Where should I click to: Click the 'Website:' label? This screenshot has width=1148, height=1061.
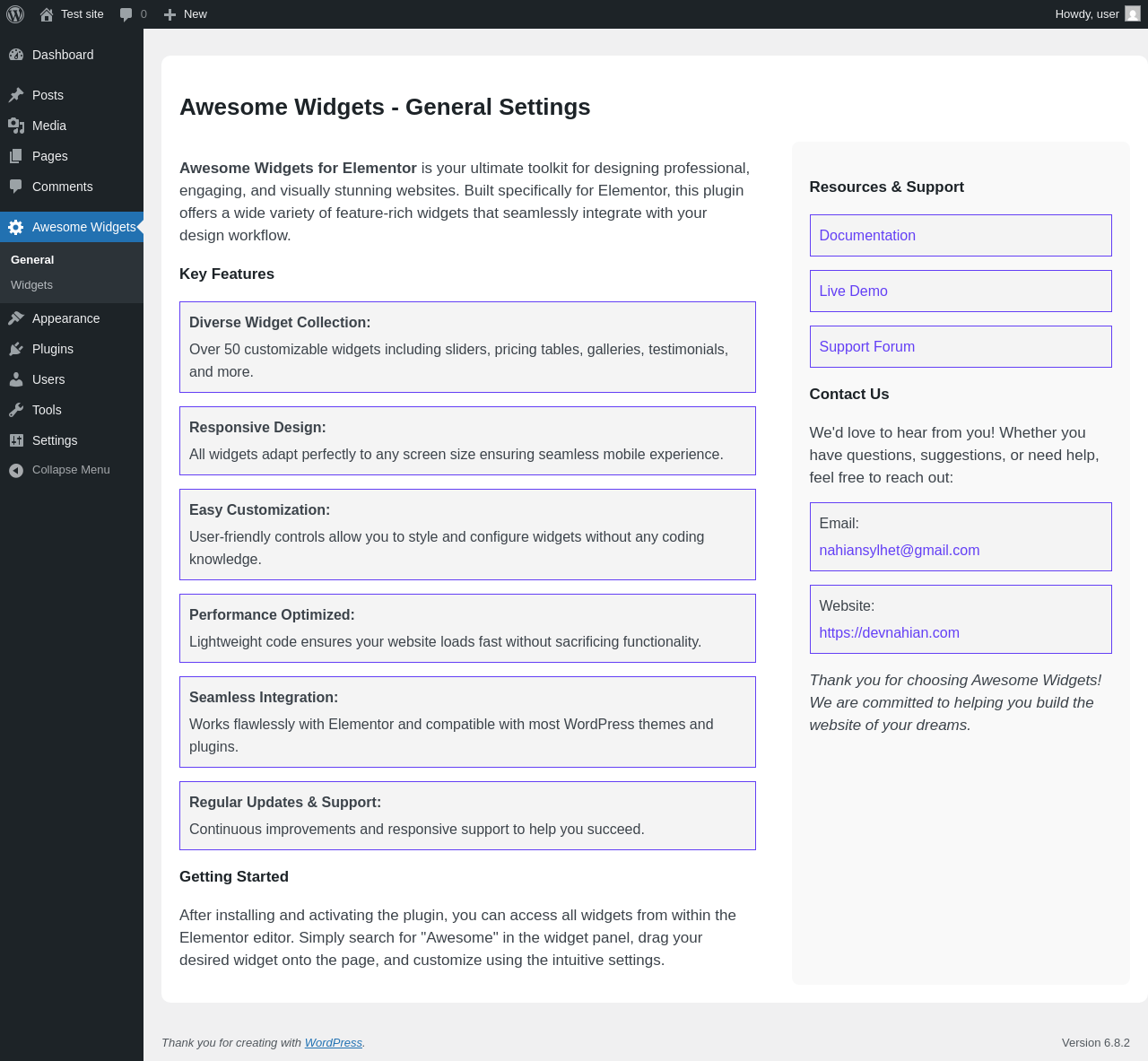[847, 605]
